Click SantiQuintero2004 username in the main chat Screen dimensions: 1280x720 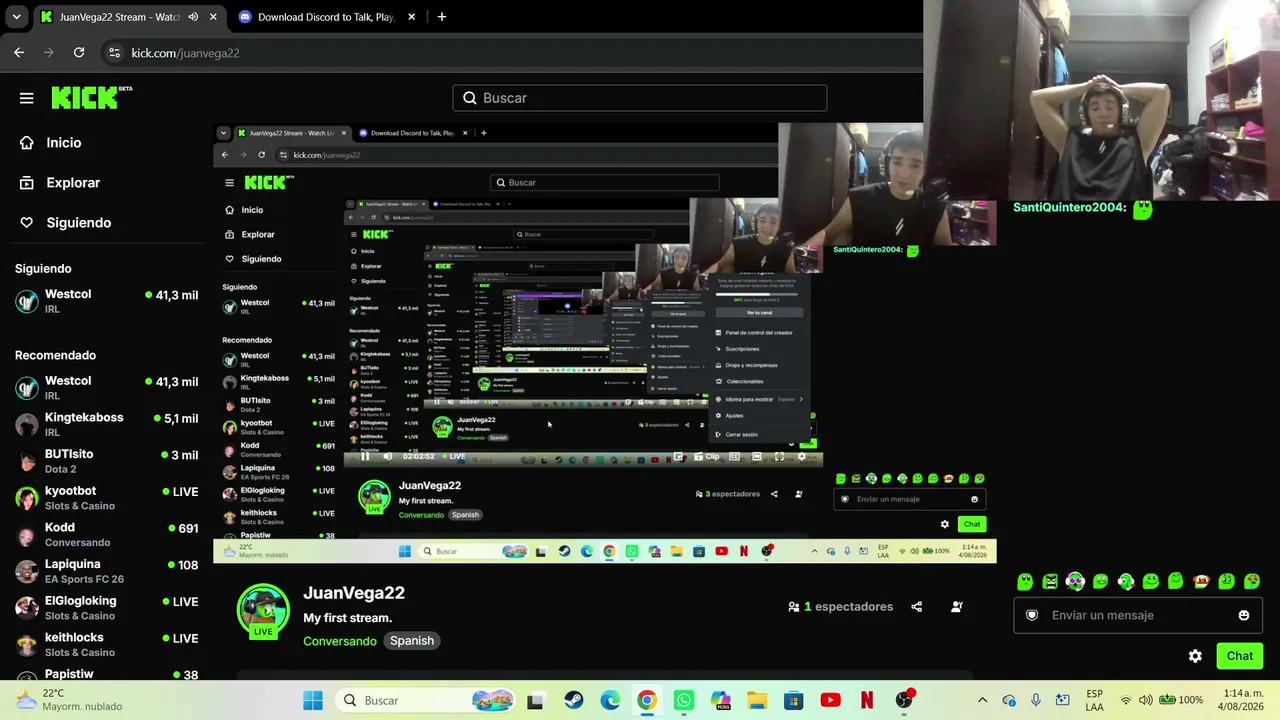click(x=1070, y=208)
